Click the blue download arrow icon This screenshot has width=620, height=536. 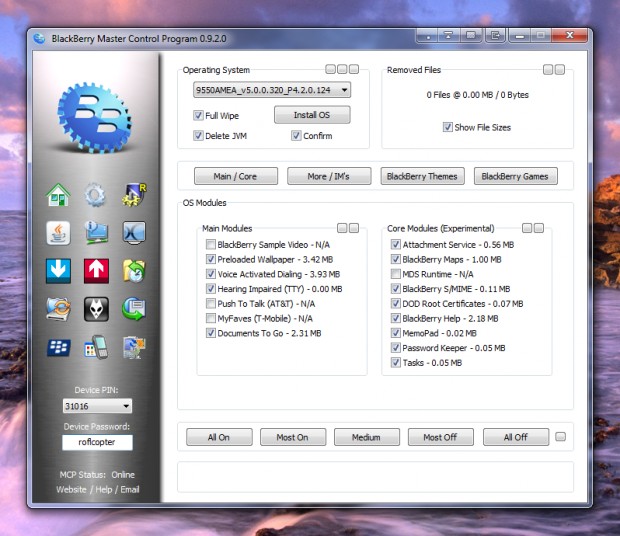point(58,271)
